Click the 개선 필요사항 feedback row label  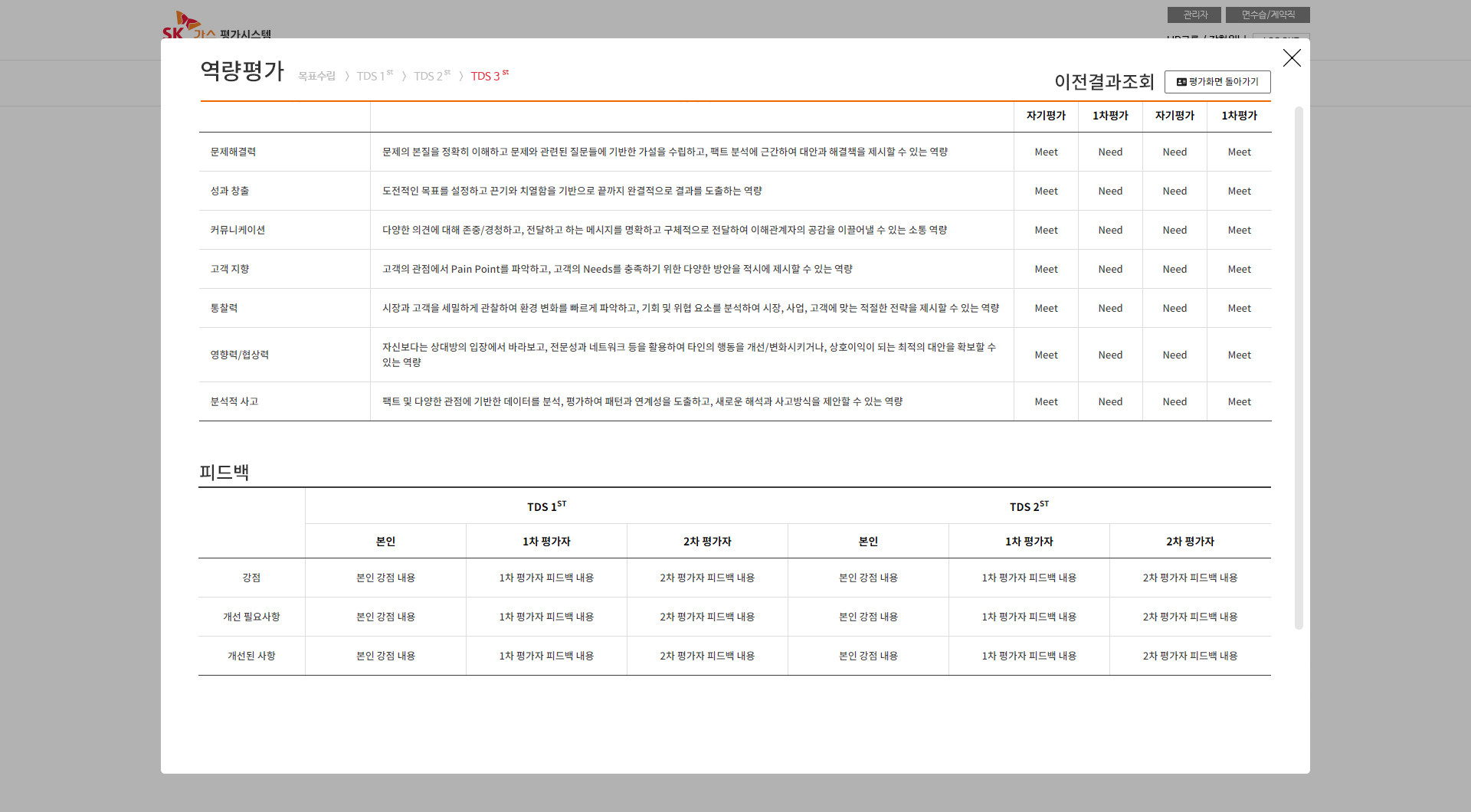click(251, 617)
